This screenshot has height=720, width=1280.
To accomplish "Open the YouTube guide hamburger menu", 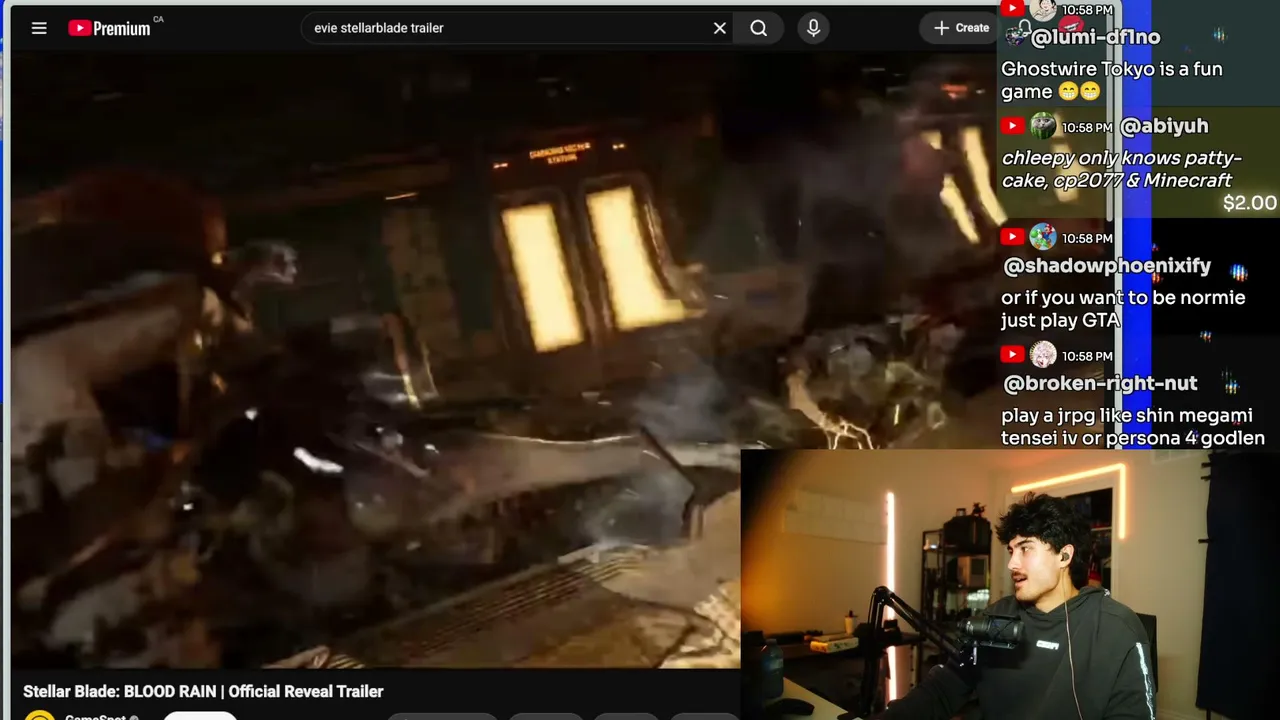I will point(39,28).
